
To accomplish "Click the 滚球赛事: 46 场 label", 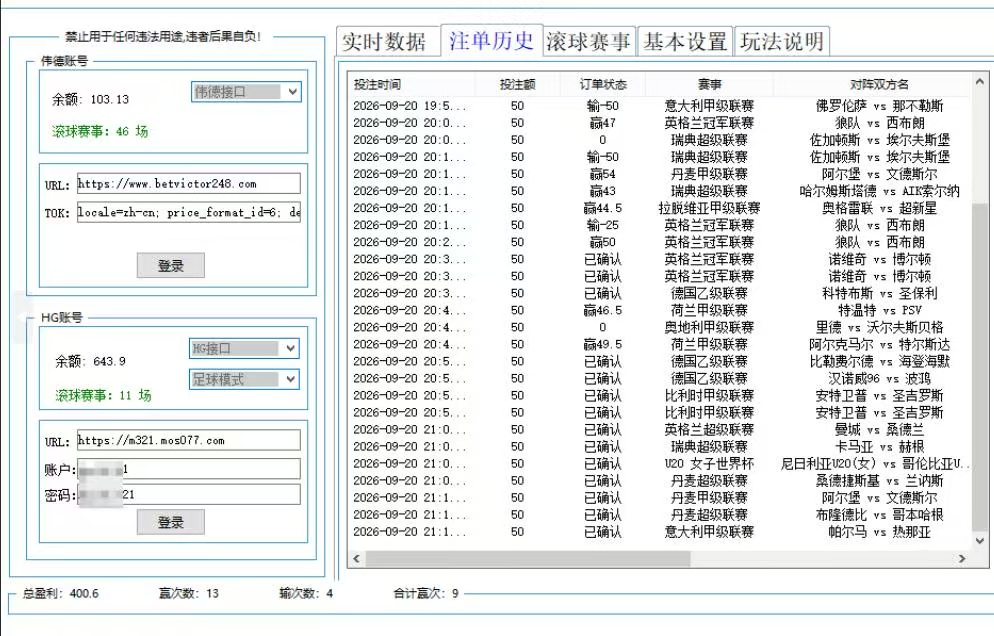I will click(100, 131).
